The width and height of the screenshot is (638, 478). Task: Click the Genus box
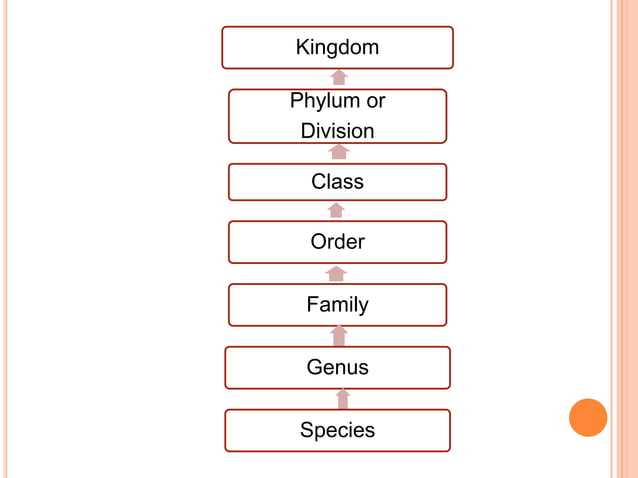coord(337,367)
